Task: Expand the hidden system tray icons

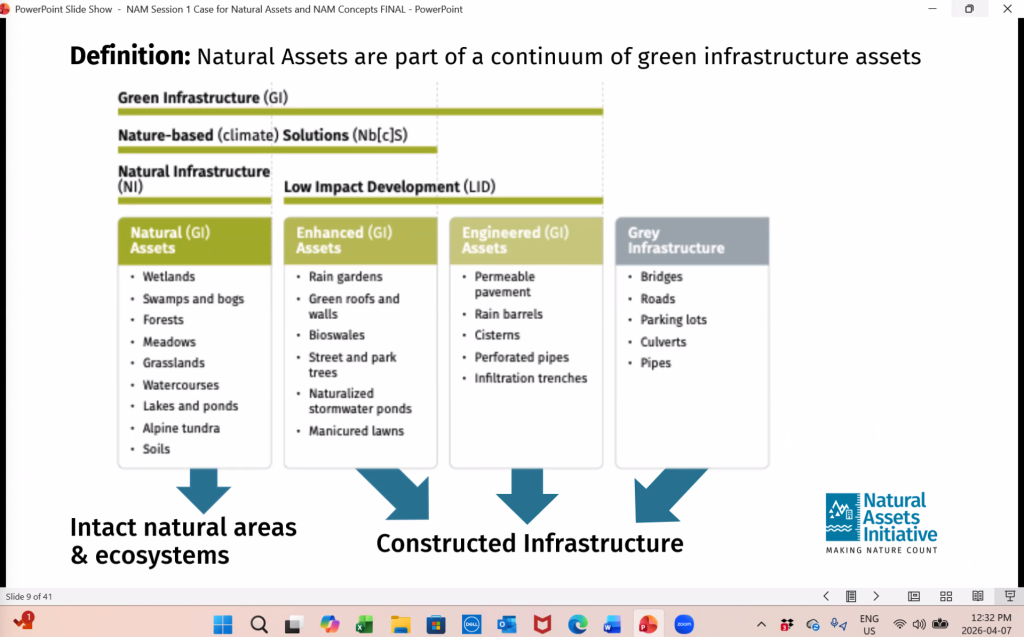Action: pyautogui.click(x=763, y=624)
